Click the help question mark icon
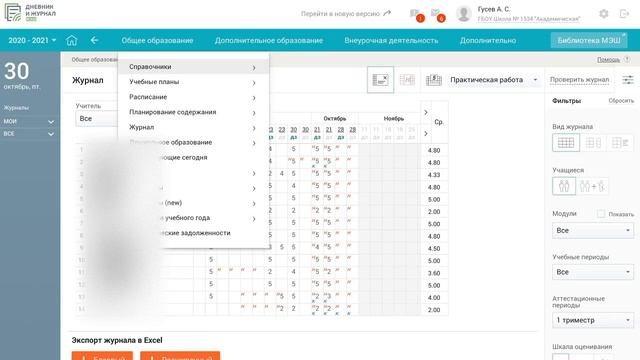This screenshot has width=640, height=360. [627, 60]
